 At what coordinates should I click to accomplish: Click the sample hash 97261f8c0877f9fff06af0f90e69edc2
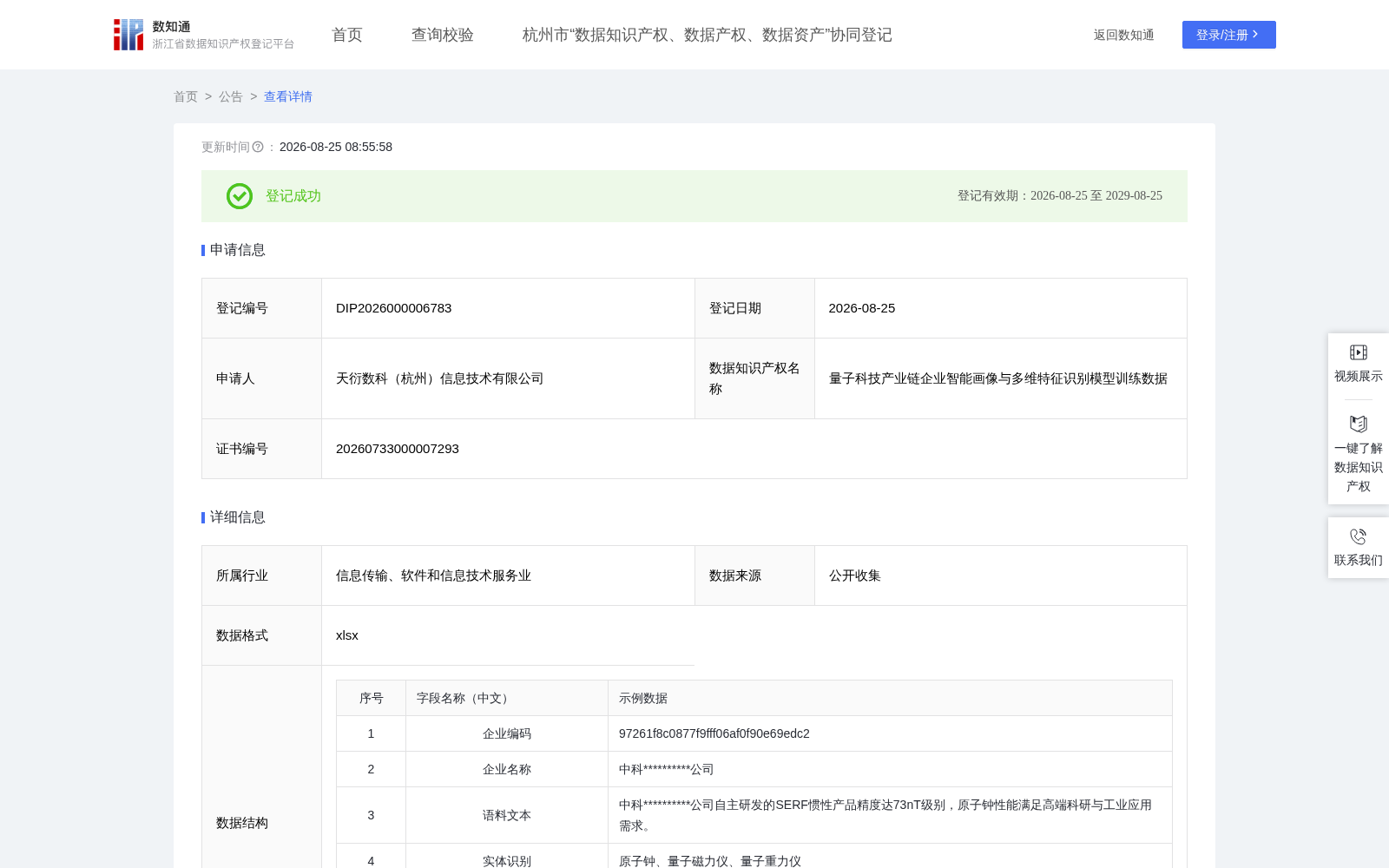click(x=714, y=733)
